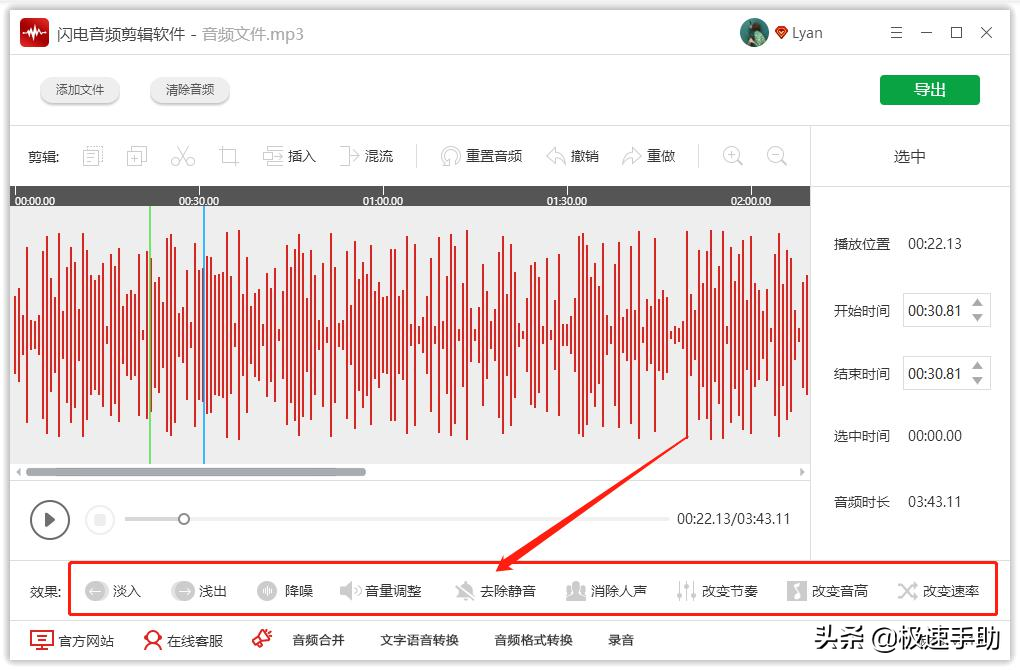Viewport: 1020px width, 670px height.
Task: Zoom into the waveform with magnifier plus
Action: [x=731, y=156]
